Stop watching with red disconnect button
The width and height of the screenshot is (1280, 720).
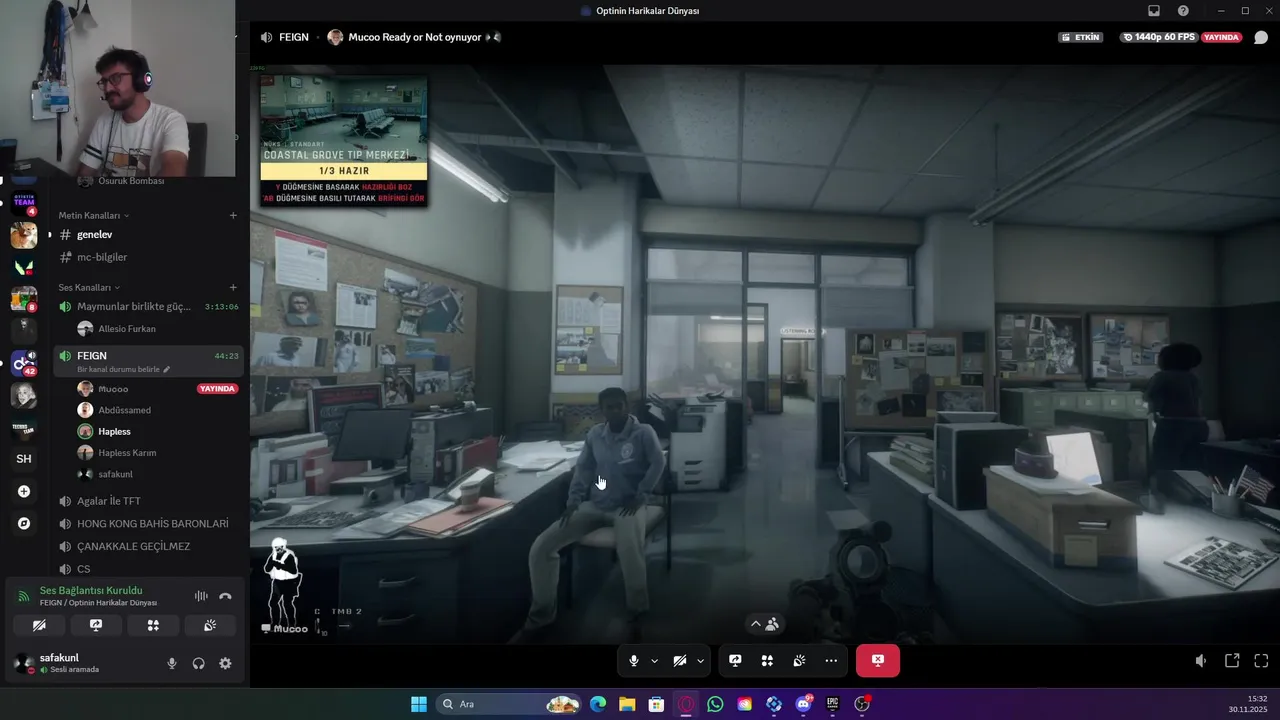click(x=878, y=661)
